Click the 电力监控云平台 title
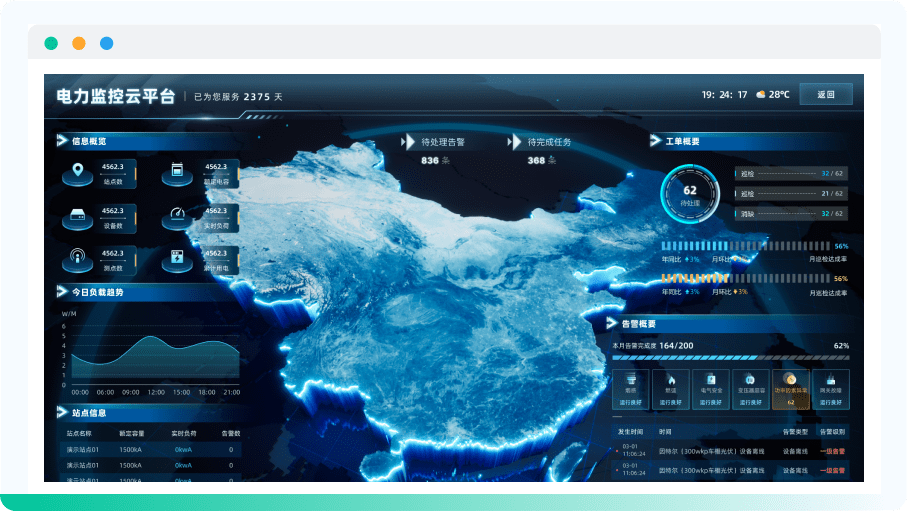The image size is (908, 511). pos(116,96)
